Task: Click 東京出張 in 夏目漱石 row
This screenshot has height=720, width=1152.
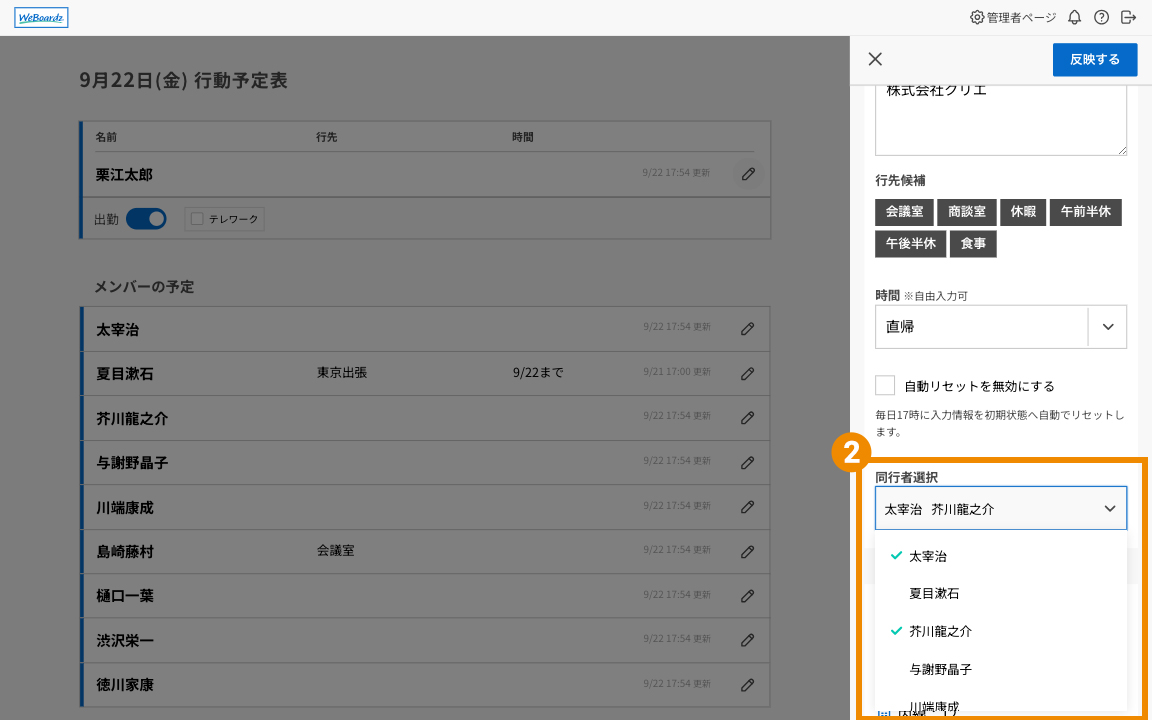Action: pyautogui.click(x=342, y=372)
